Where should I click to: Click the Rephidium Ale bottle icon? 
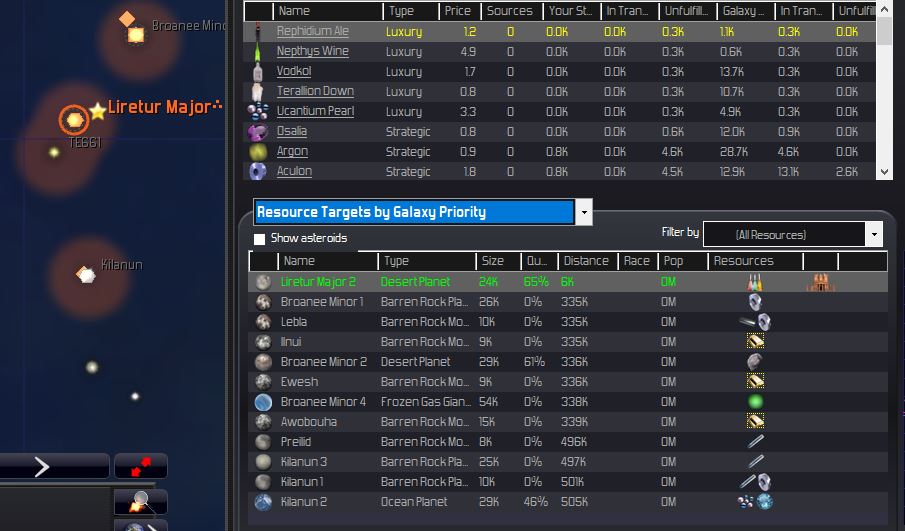click(258, 31)
